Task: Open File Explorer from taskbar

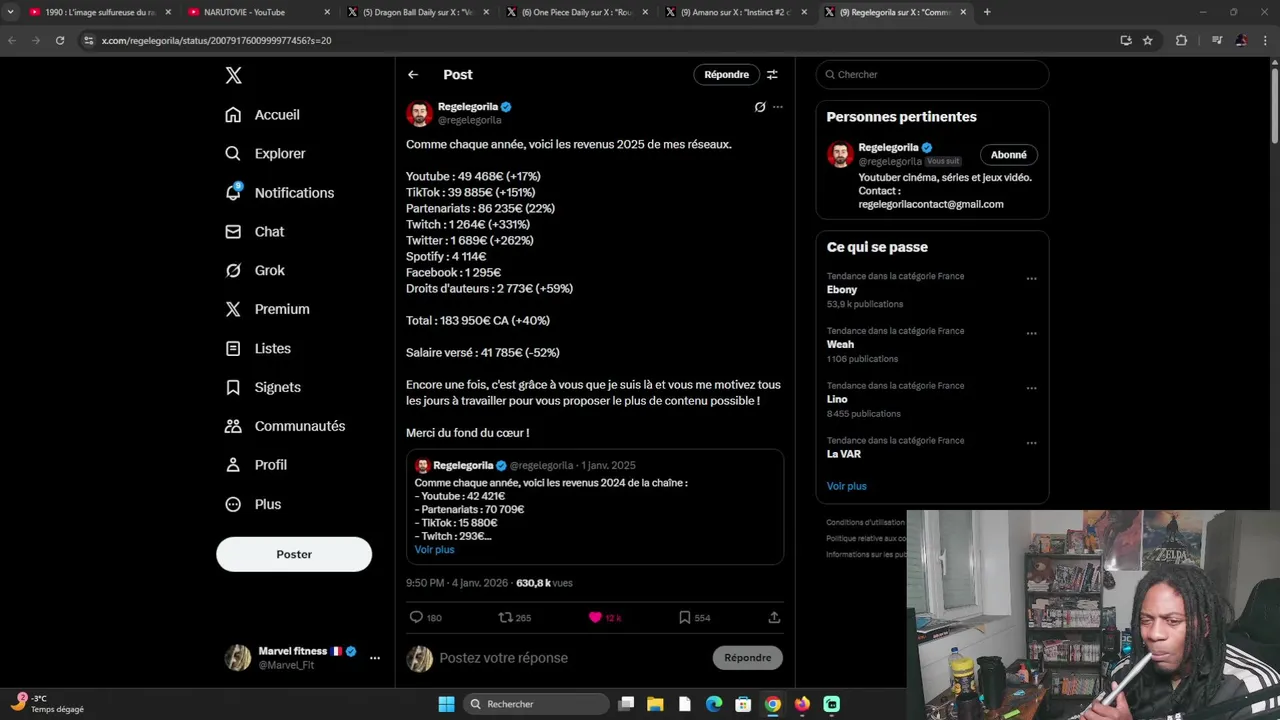Action: 655,704
